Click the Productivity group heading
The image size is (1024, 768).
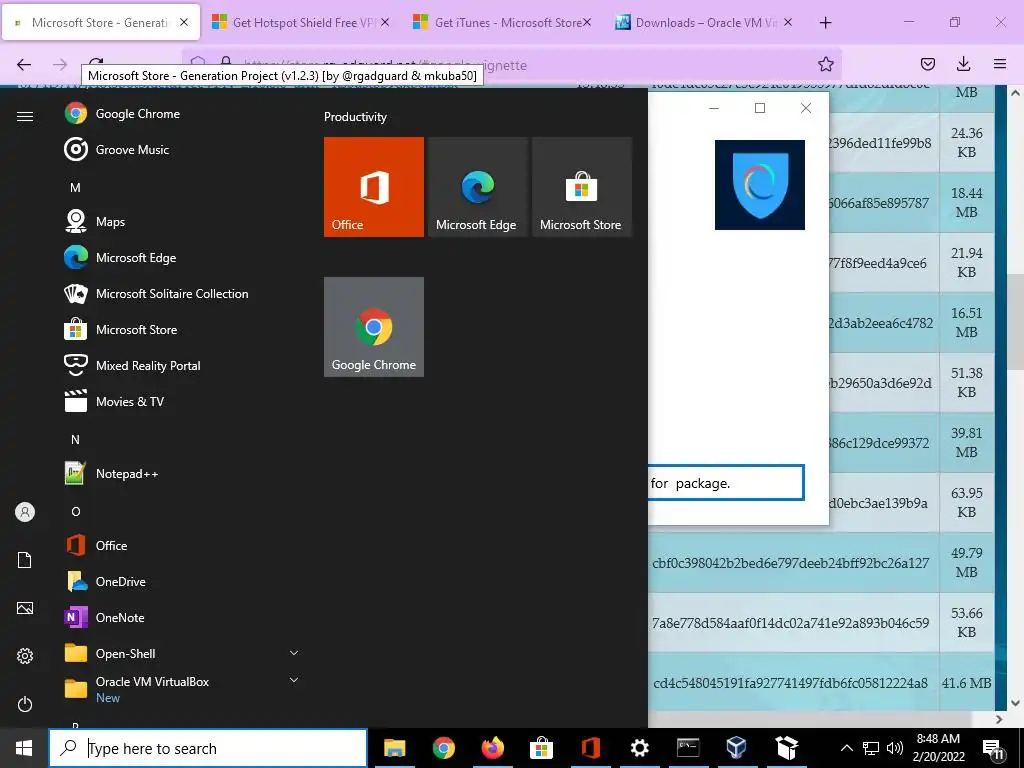355,117
